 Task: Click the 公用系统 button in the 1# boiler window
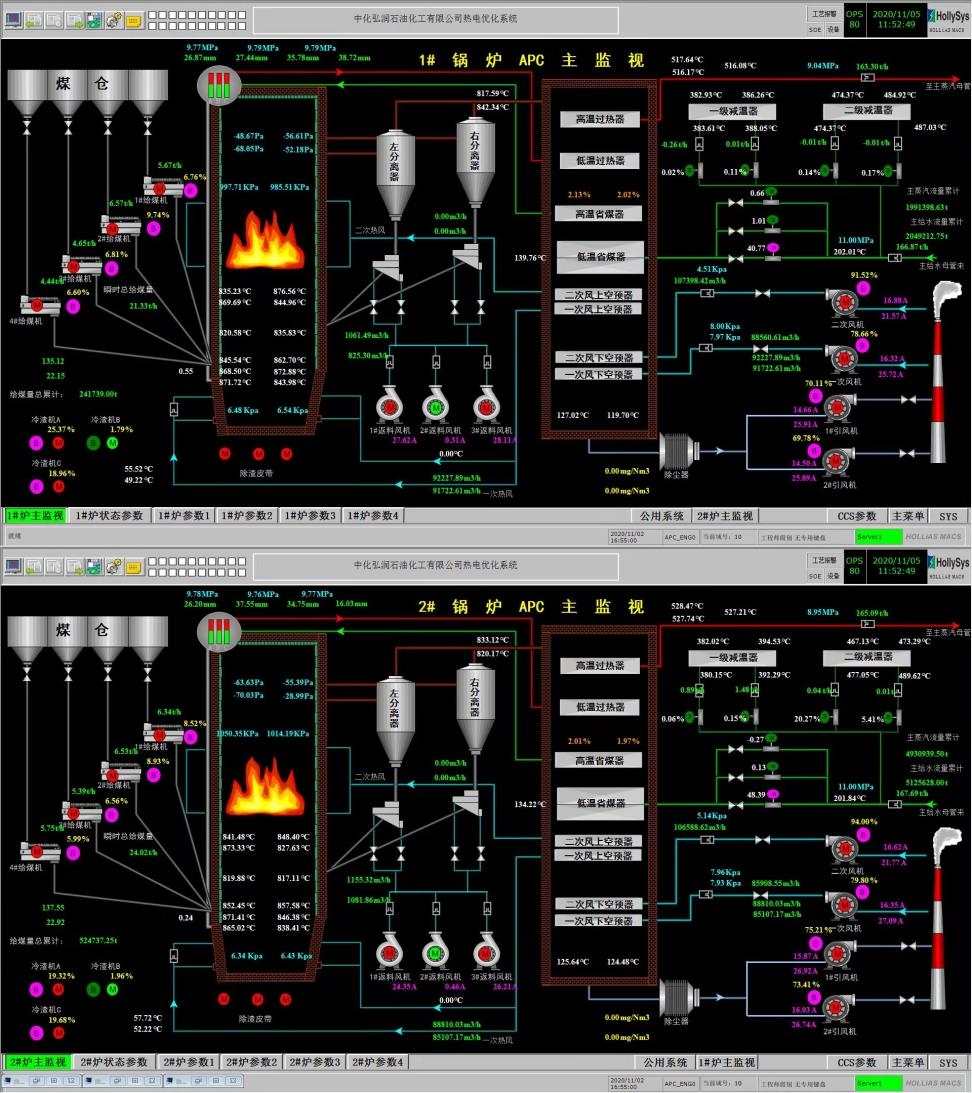(664, 516)
